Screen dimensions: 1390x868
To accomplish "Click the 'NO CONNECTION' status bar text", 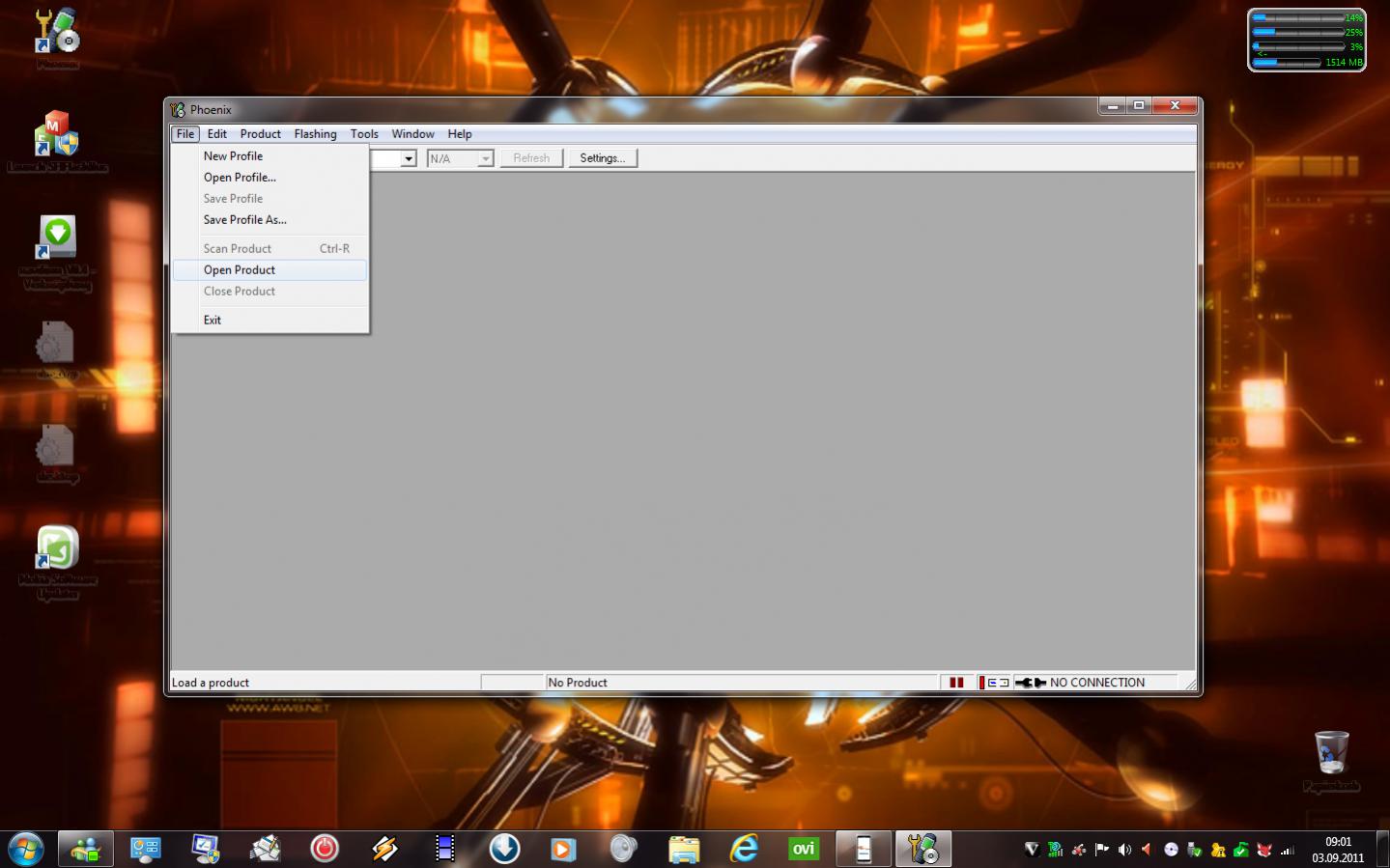I will [1097, 683].
